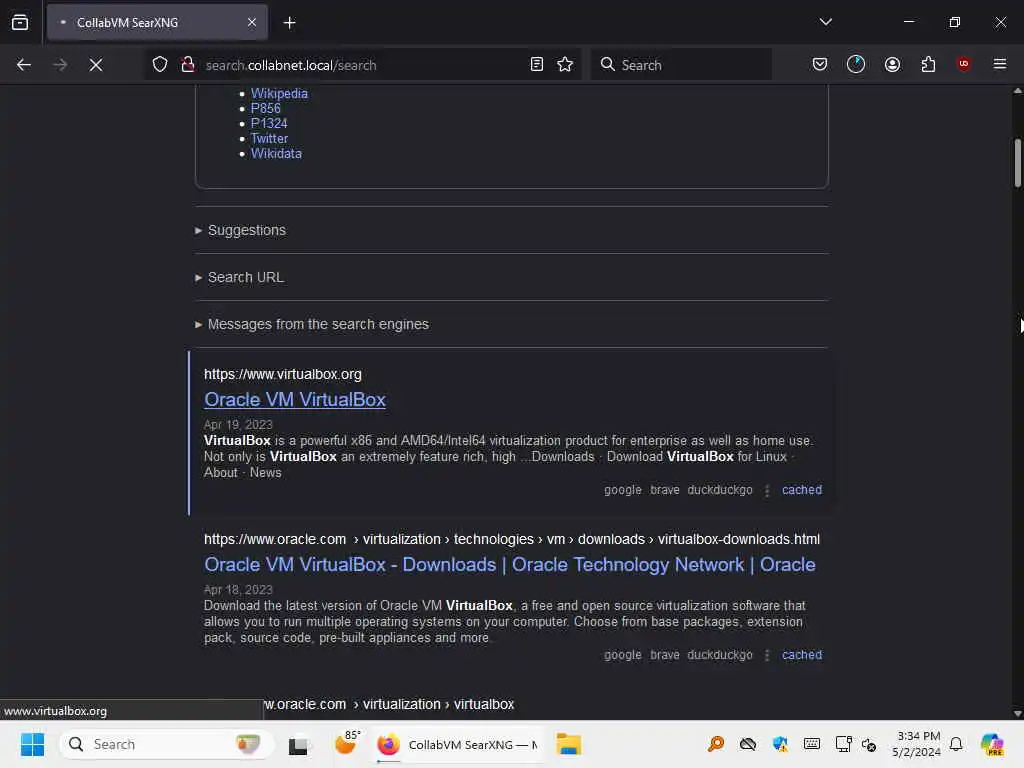The height and width of the screenshot is (768, 1024).
Task: List all tabs with the chevron button
Action: tap(825, 22)
